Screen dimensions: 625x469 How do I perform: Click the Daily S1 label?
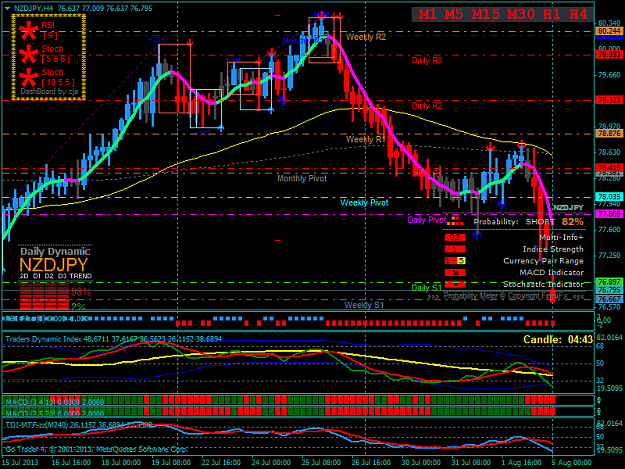(426, 288)
